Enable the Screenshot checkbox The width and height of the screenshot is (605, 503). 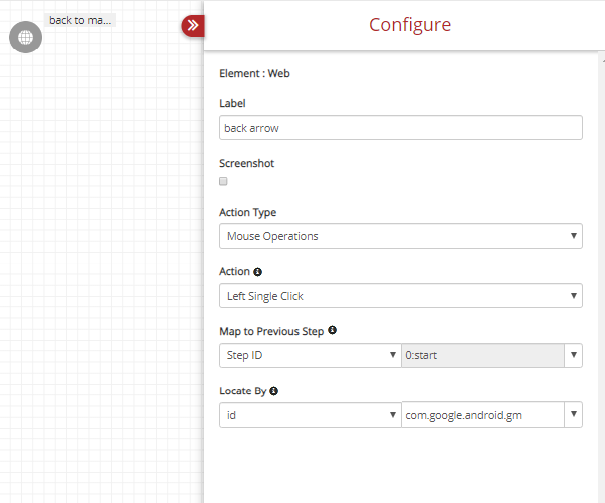click(223, 181)
